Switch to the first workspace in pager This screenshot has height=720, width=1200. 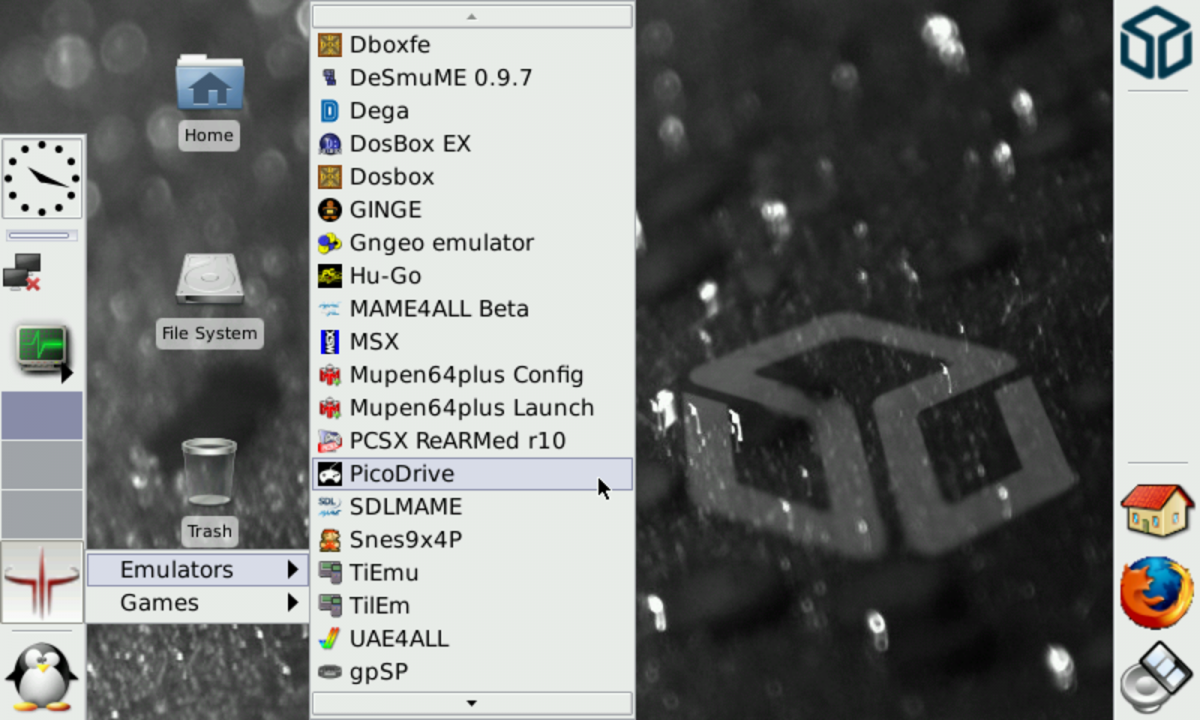pos(42,416)
